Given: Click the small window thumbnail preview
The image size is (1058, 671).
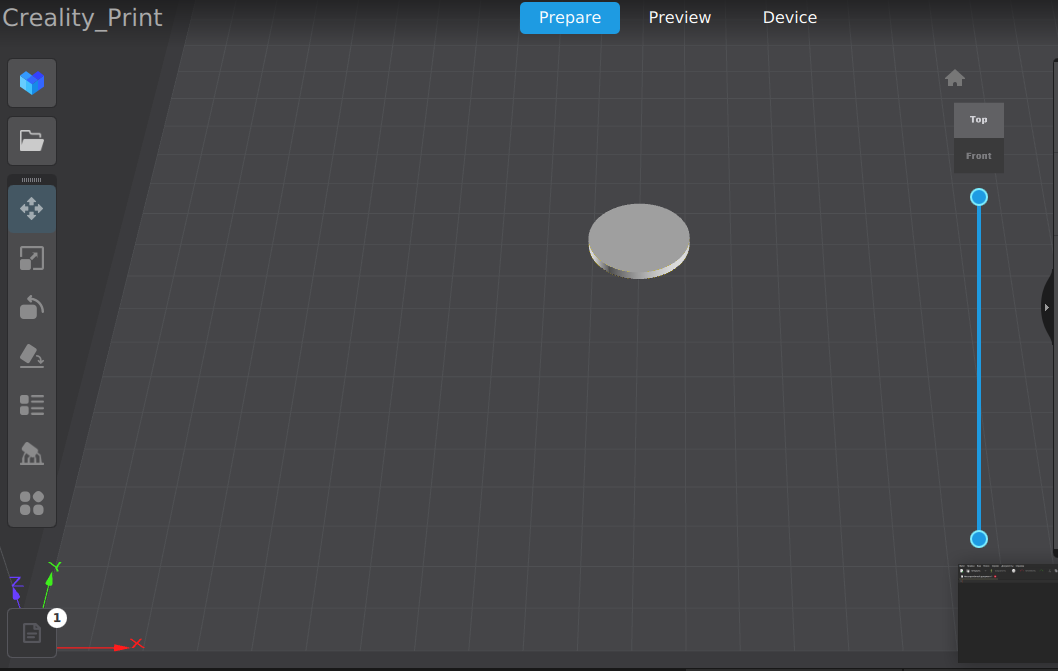Looking at the screenshot, I should [1008, 613].
